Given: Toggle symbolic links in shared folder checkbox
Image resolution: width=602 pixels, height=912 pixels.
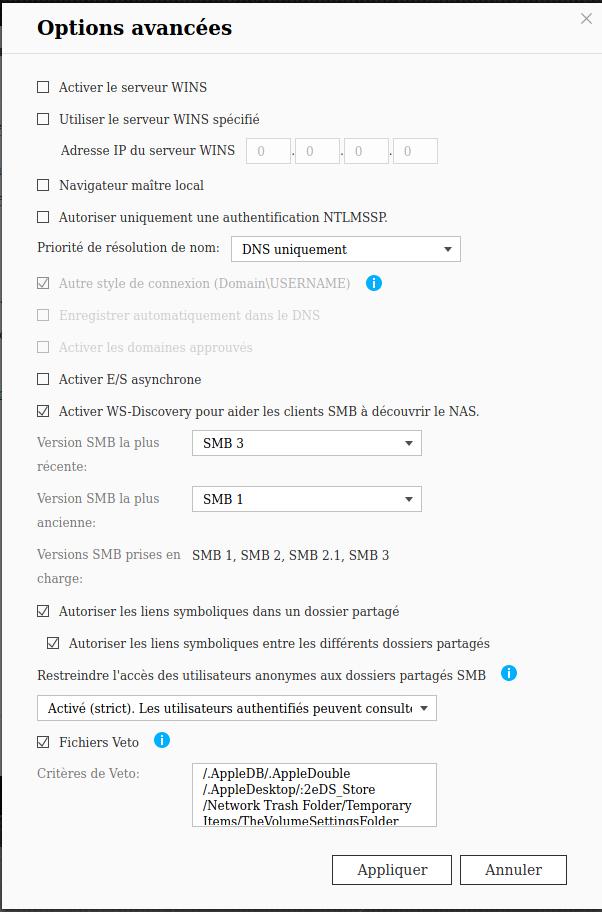Looking at the screenshot, I should point(43,611).
